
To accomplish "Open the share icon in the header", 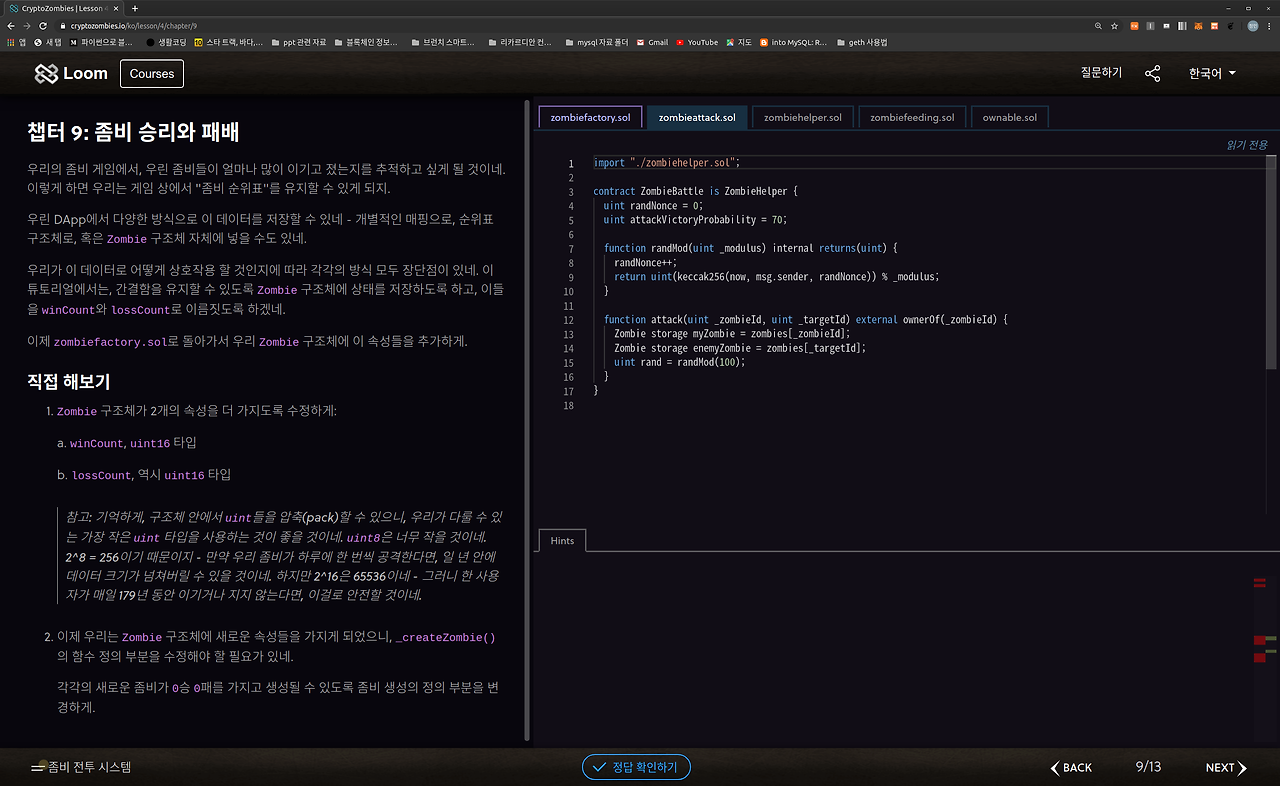I will [x=1153, y=73].
